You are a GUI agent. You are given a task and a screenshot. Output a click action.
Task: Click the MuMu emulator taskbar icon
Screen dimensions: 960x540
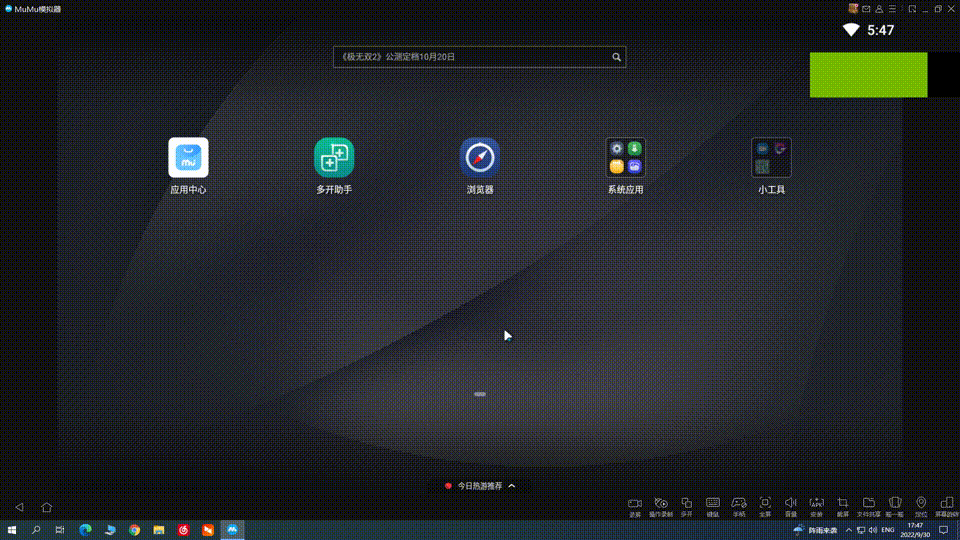pos(232,530)
